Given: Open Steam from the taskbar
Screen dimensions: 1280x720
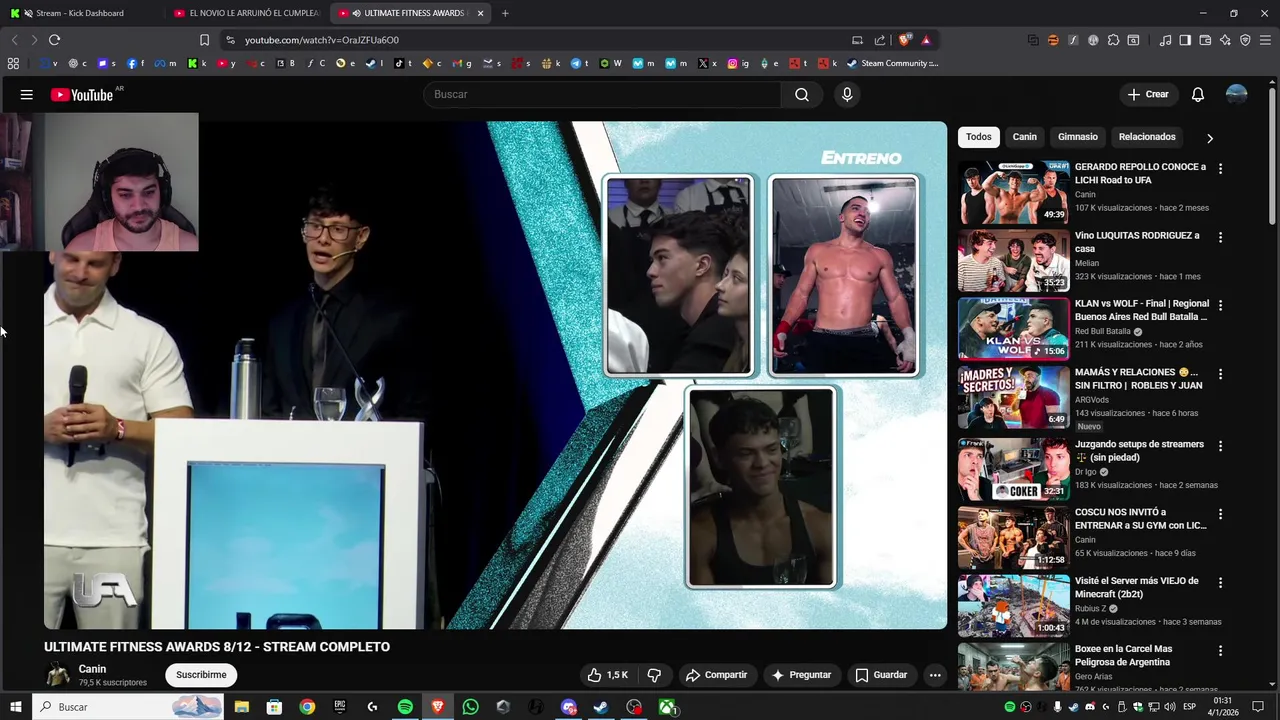Looking at the screenshot, I should pyautogui.click(x=601, y=707).
